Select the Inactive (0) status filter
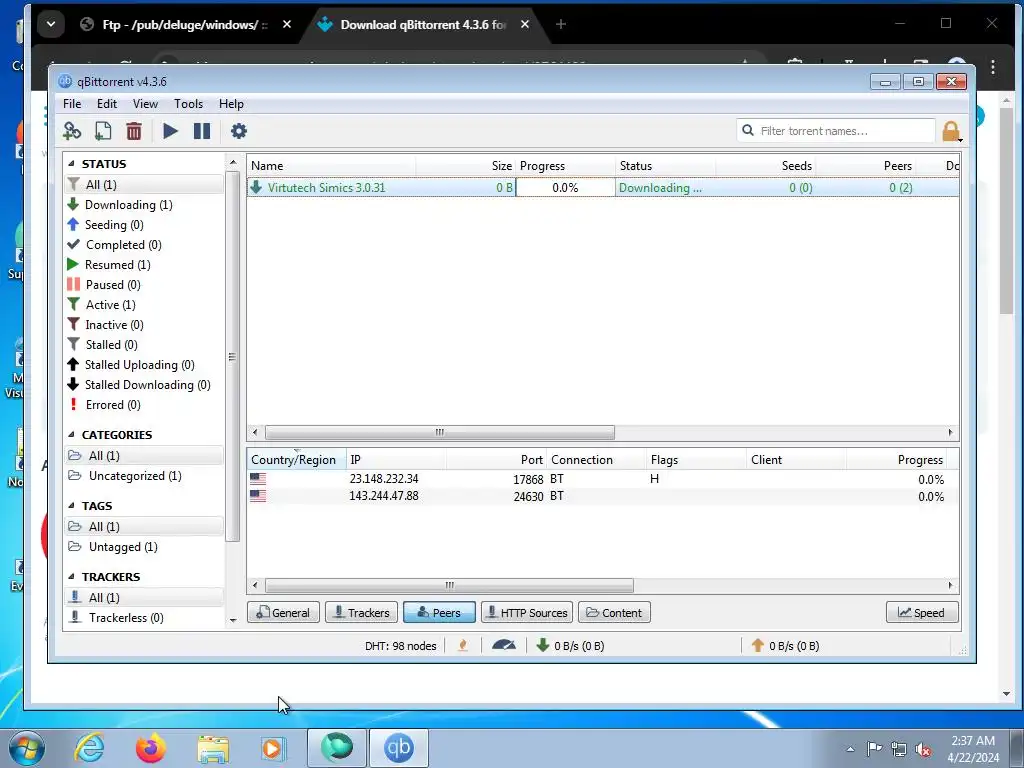Image resolution: width=1024 pixels, height=768 pixels. pyautogui.click(x=114, y=325)
